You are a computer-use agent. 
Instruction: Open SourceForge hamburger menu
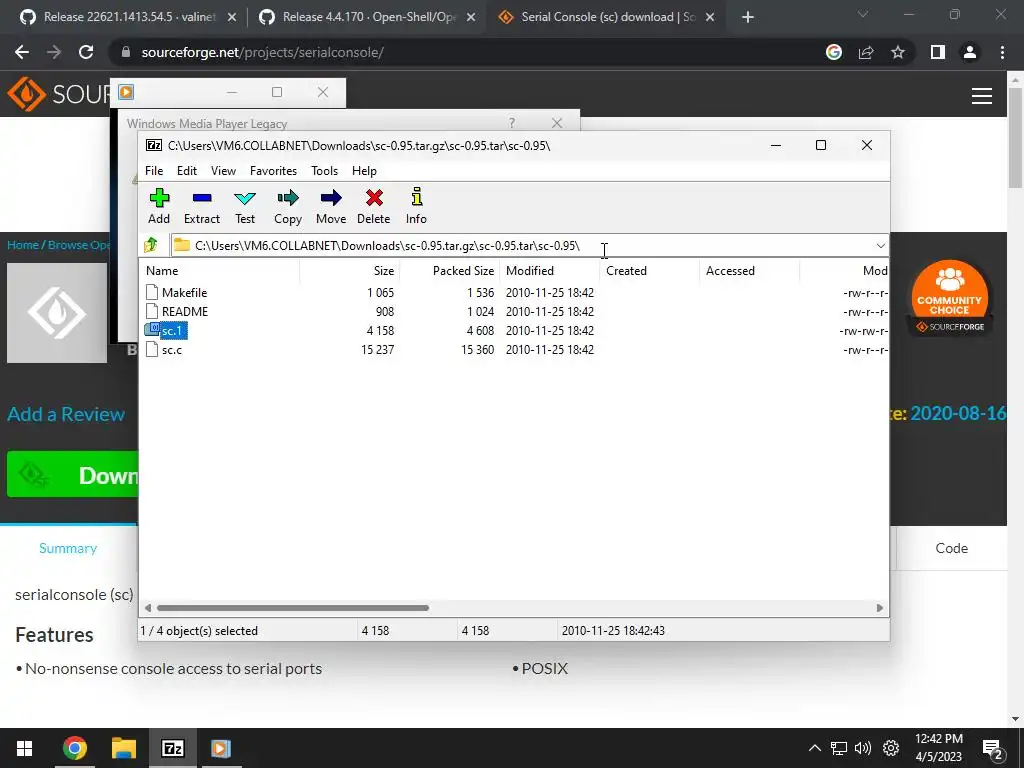[982, 96]
